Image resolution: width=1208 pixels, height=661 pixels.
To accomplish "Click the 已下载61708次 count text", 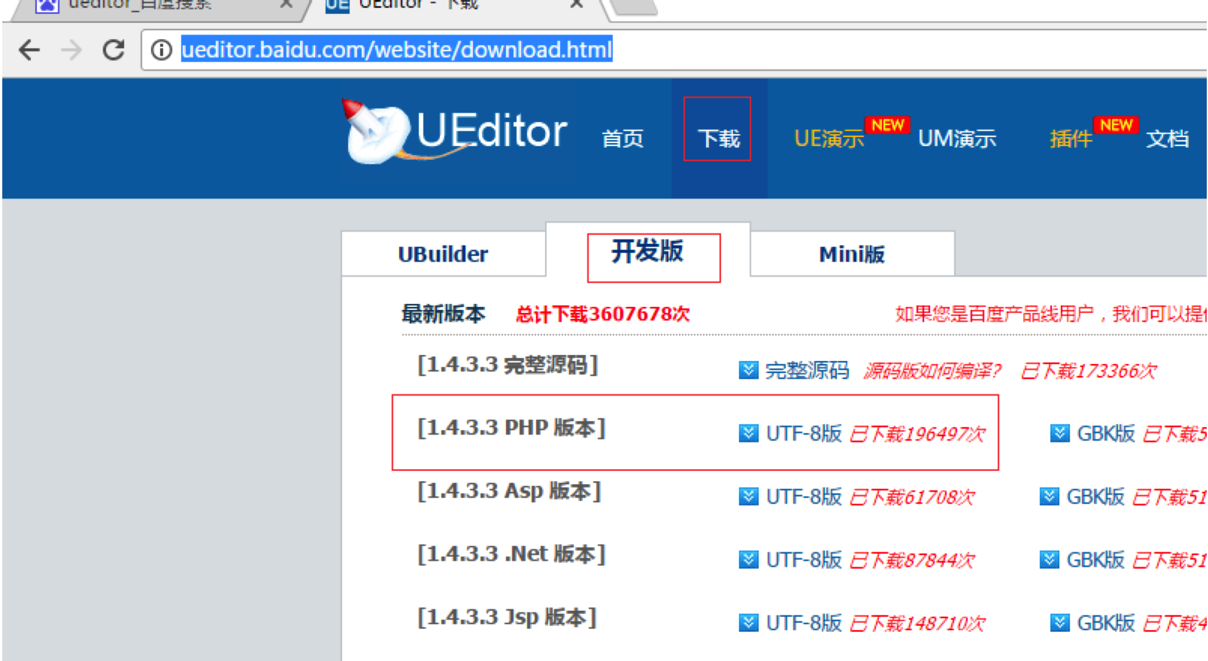I will 912,496.
